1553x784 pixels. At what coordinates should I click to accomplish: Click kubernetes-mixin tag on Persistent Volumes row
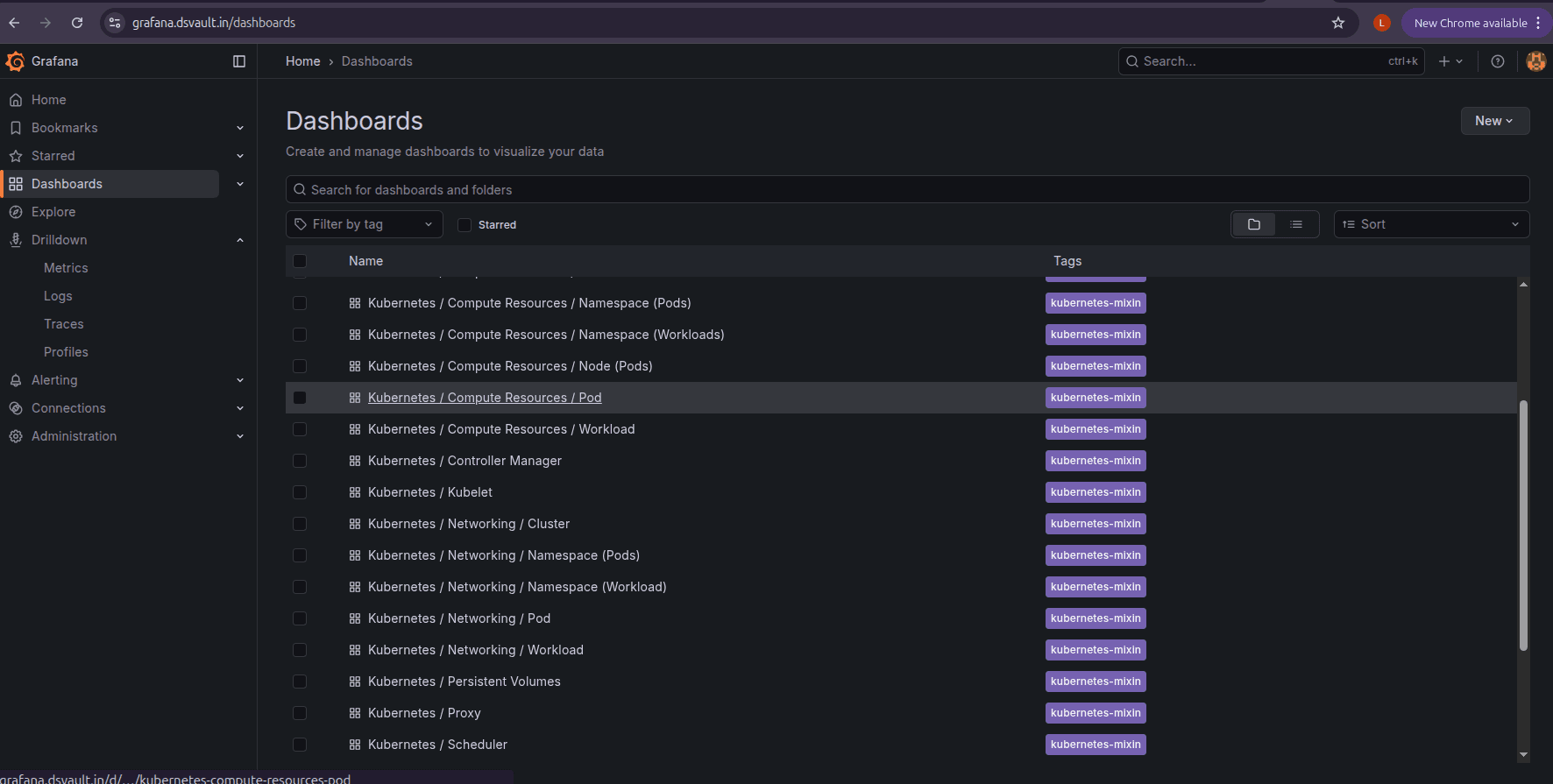(x=1096, y=682)
